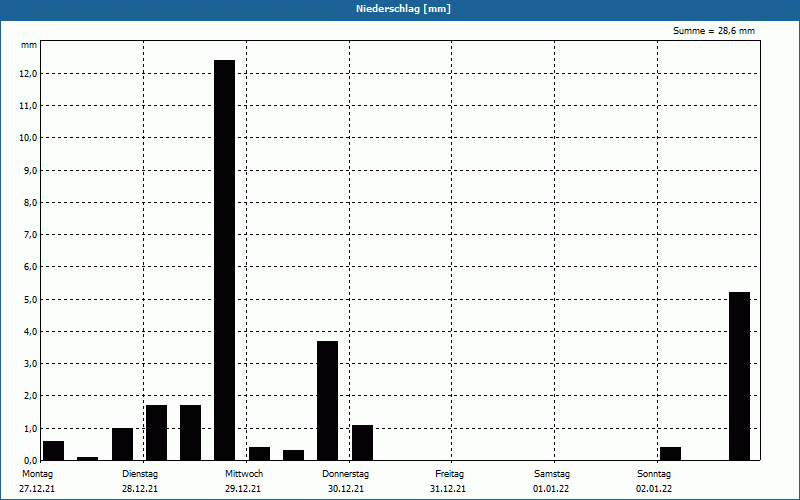Click the tiny 0,1 mm bar on Montag

87,459
